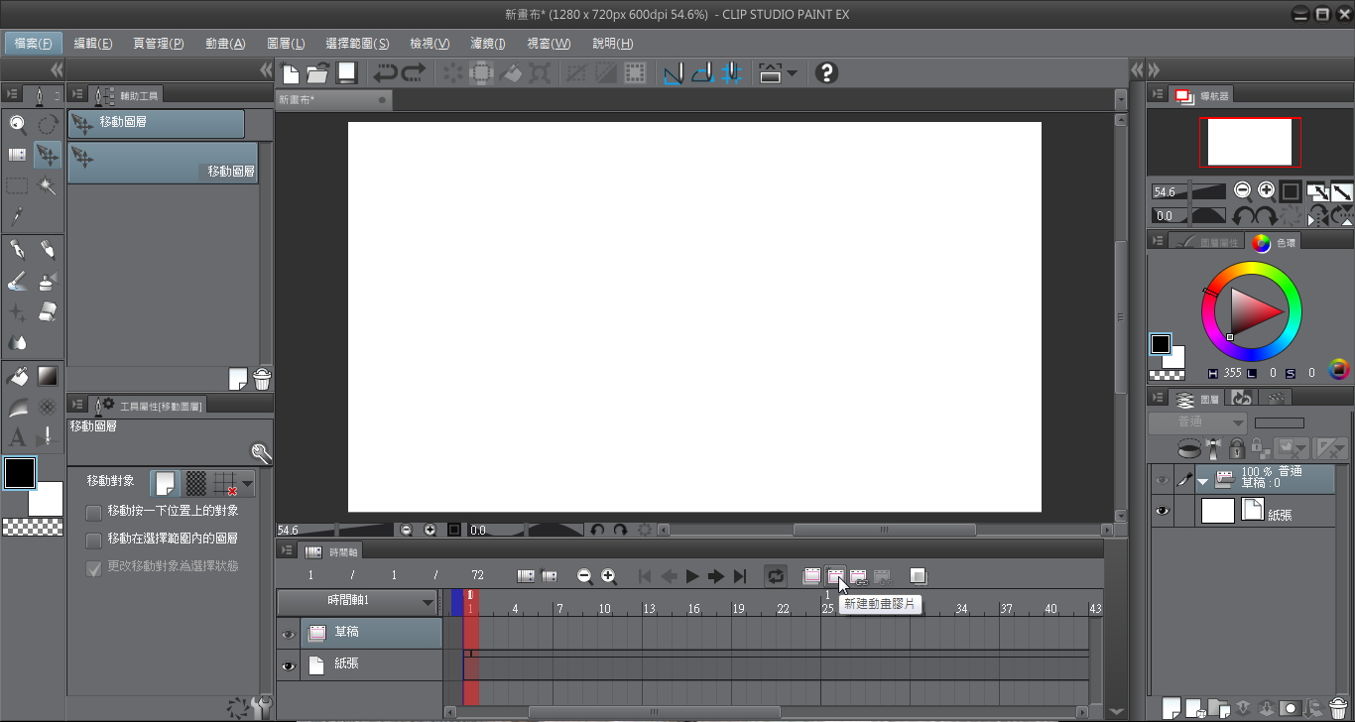
Task: Enable 移動按一下位置上的對象 checkbox
Action: 94,512
